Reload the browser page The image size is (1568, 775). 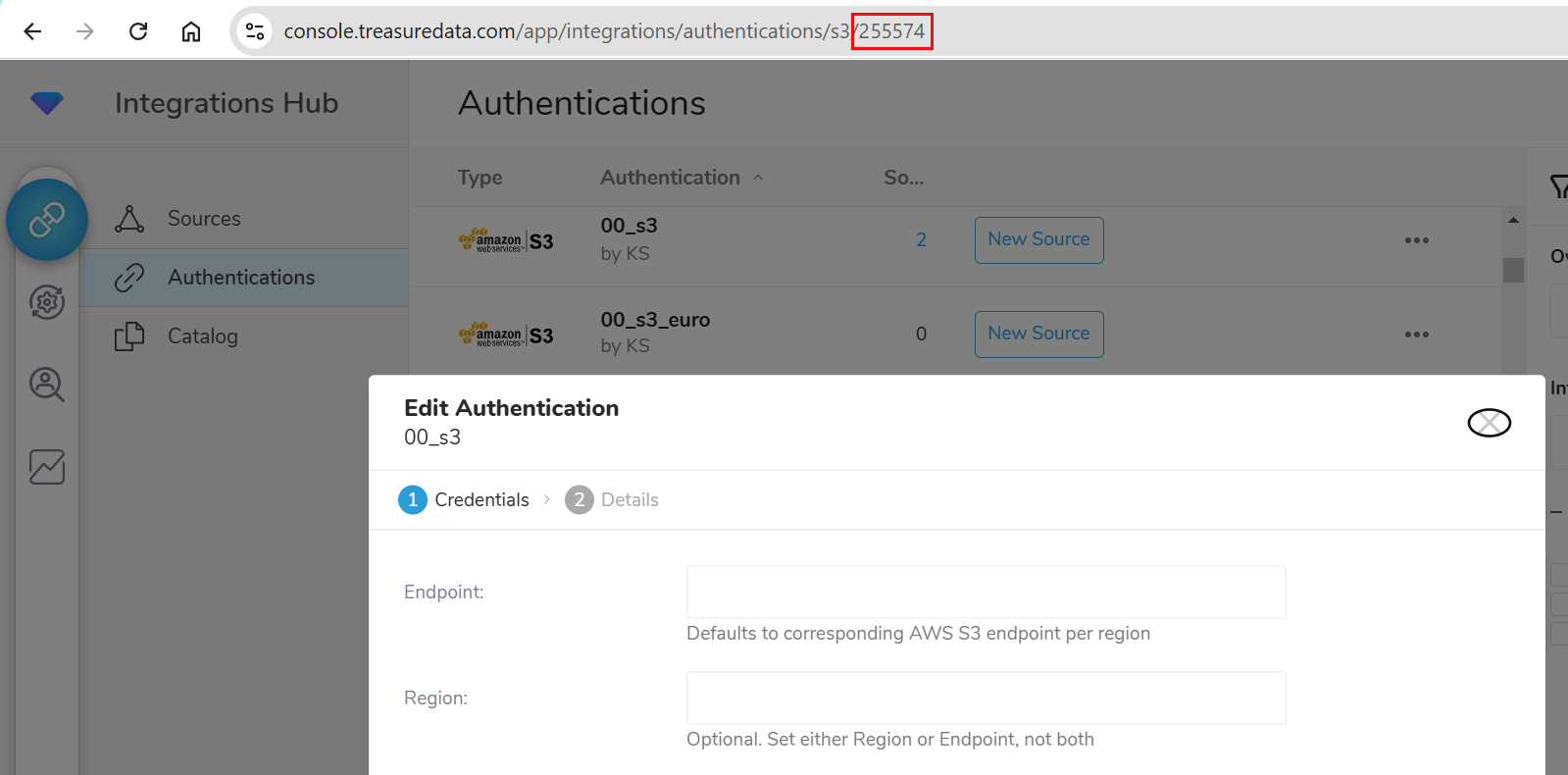point(138,31)
